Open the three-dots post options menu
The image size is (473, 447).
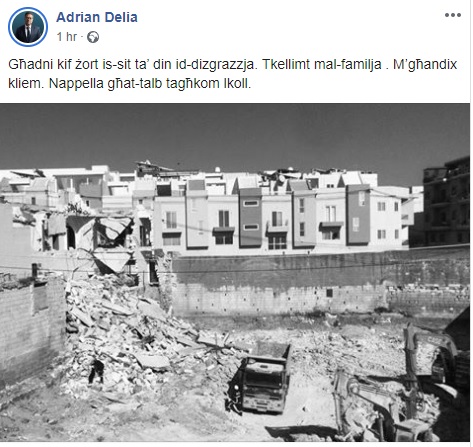point(453,15)
